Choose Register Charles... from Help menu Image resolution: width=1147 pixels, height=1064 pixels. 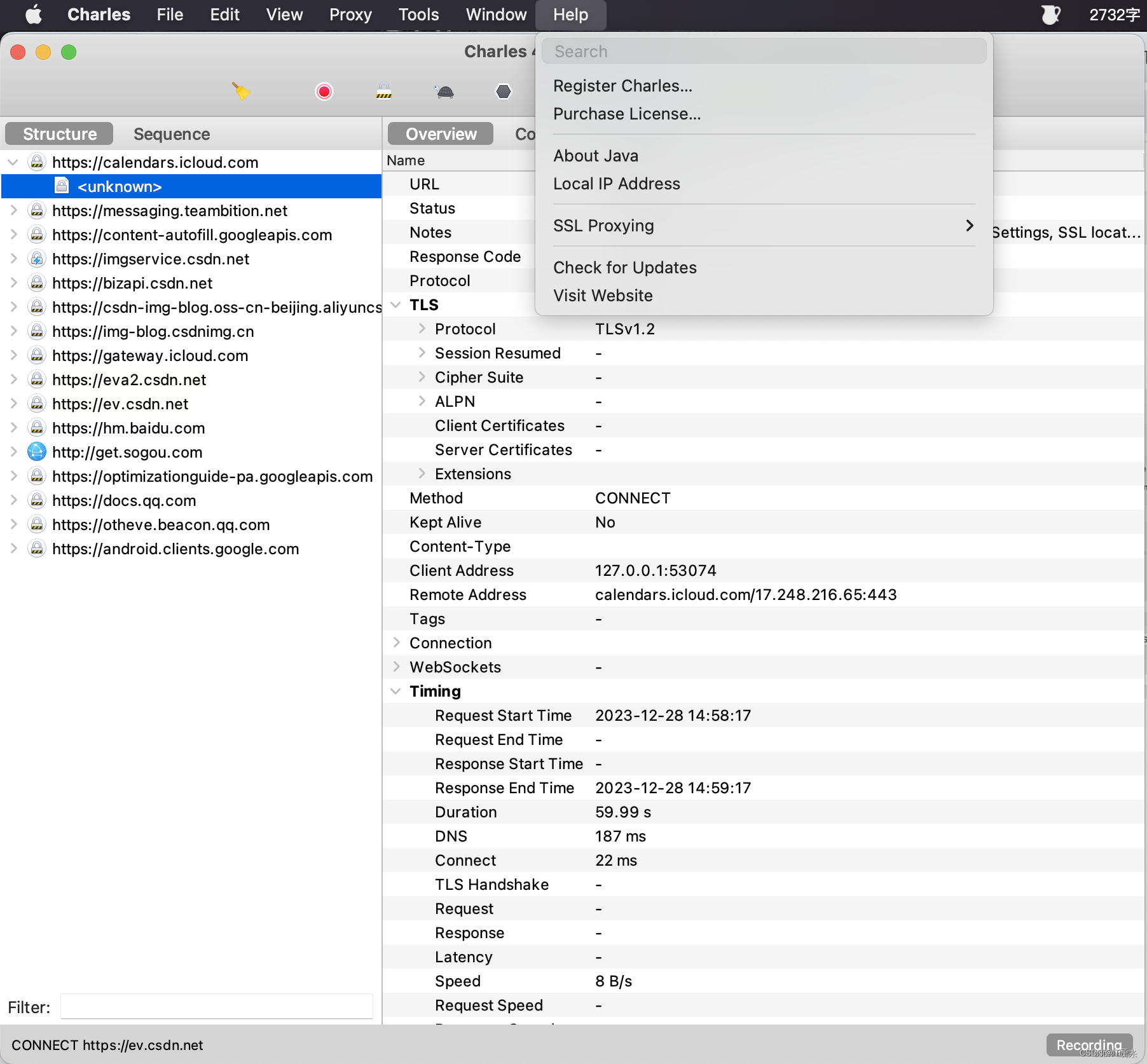tap(764, 86)
